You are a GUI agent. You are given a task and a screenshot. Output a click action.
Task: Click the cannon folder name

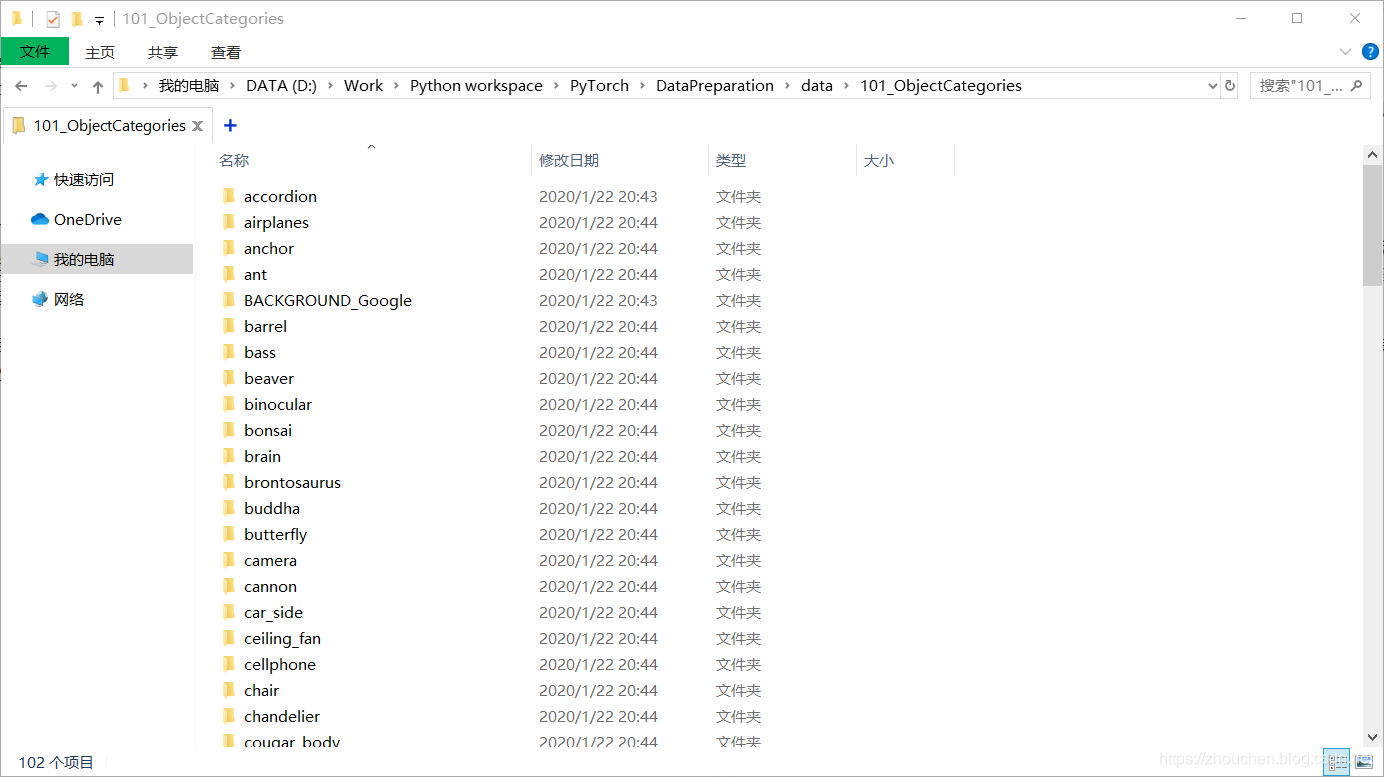tap(270, 586)
